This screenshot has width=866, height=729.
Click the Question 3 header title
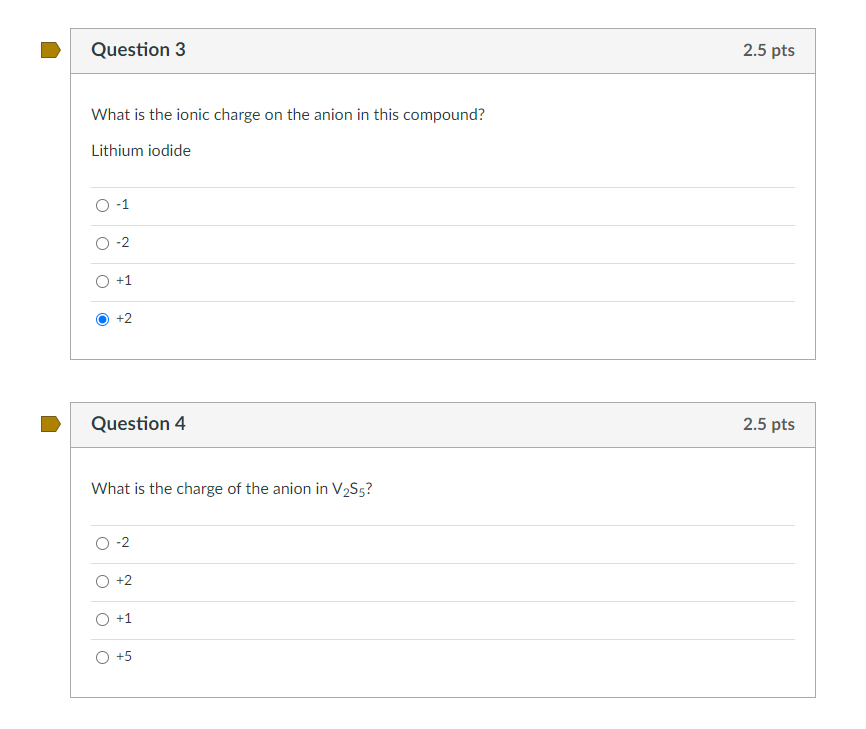coord(138,50)
